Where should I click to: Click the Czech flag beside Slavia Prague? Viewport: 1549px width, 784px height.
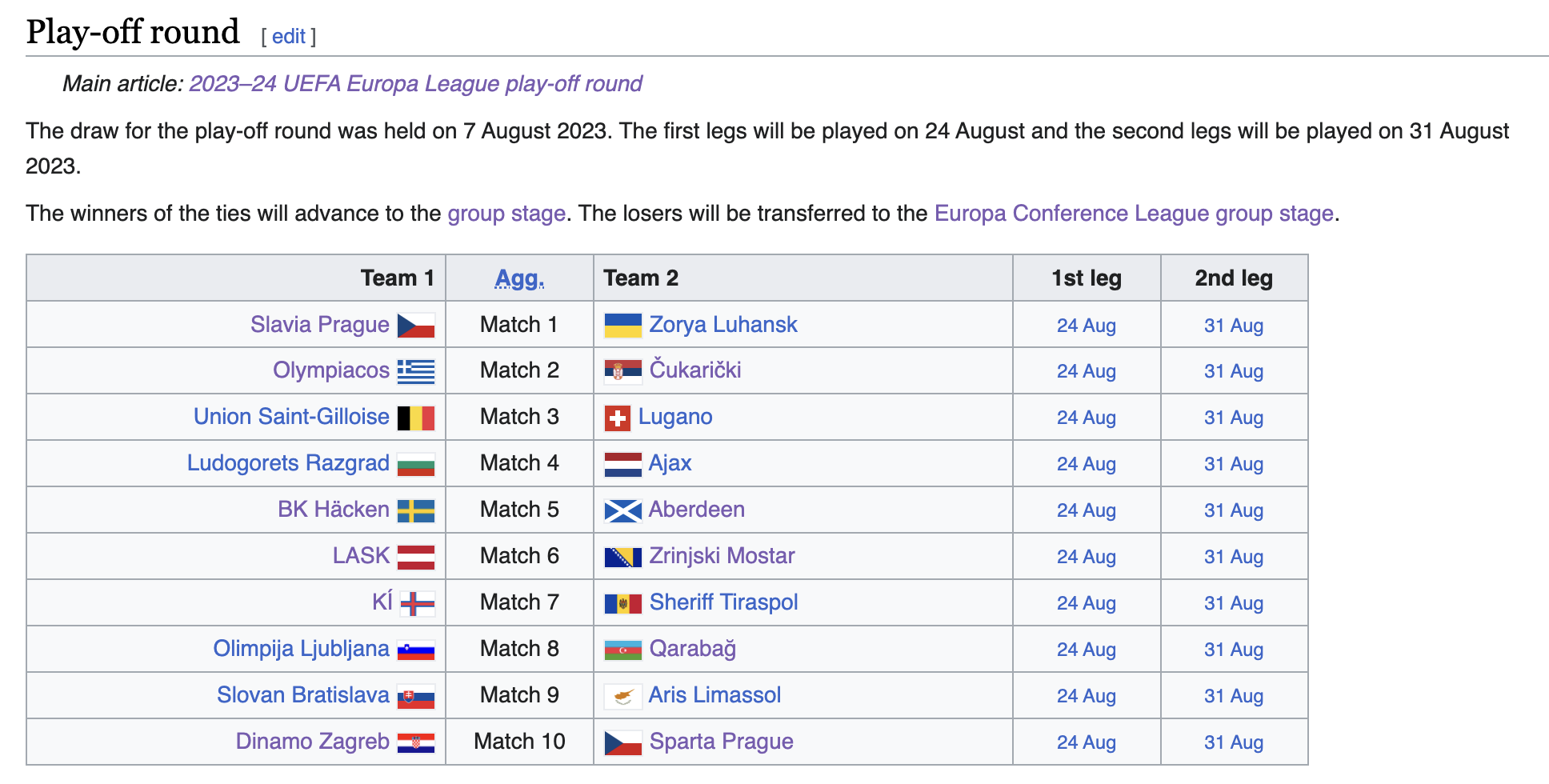416,326
